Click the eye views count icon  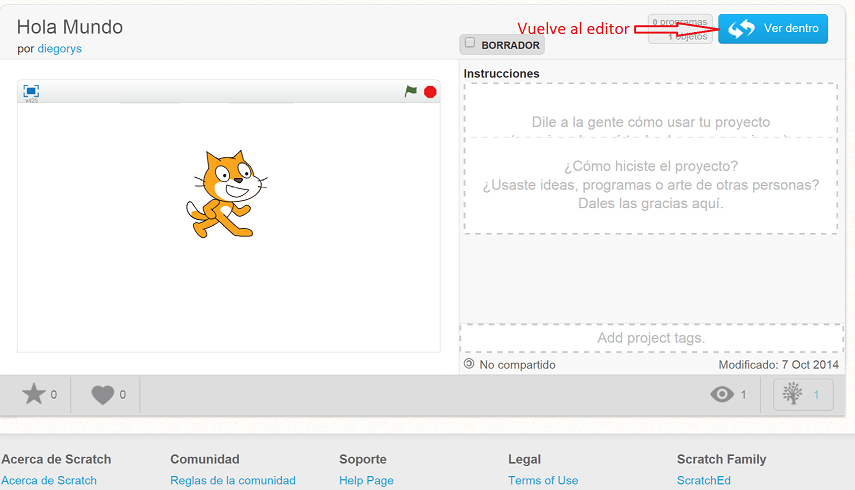click(722, 395)
